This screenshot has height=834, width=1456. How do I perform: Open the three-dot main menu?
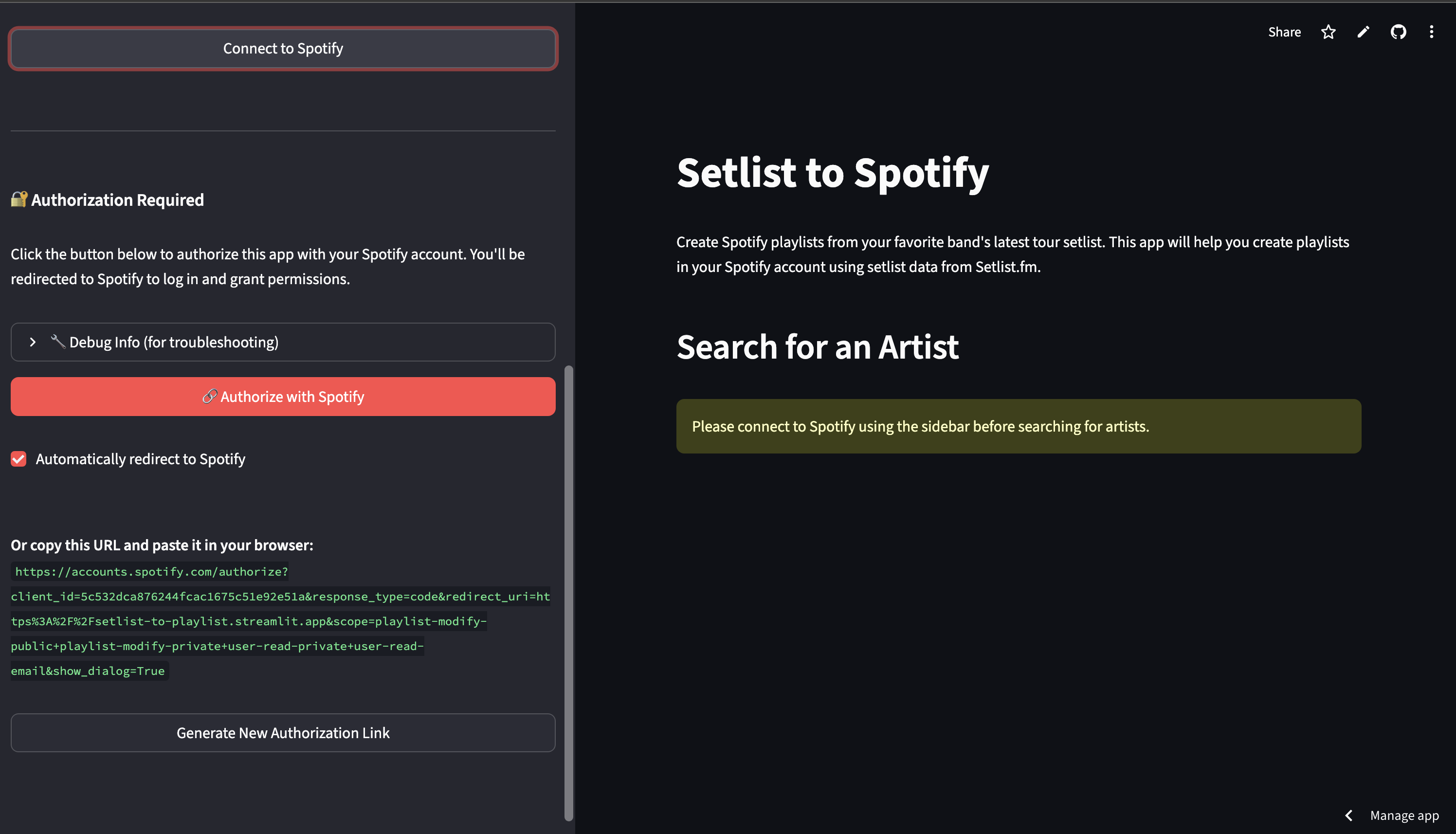[x=1431, y=32]
